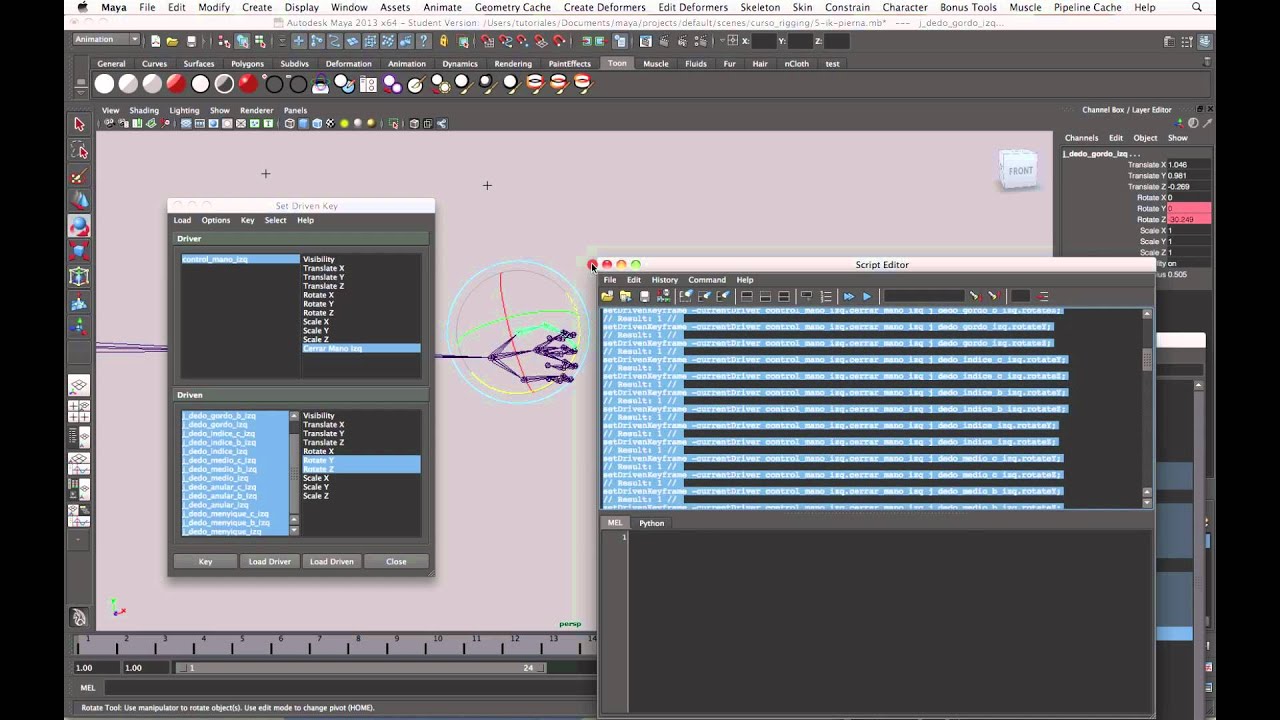Click Script Editor history scroll-down arrow
This screenshot has width=1280, height=720.
1147,502
